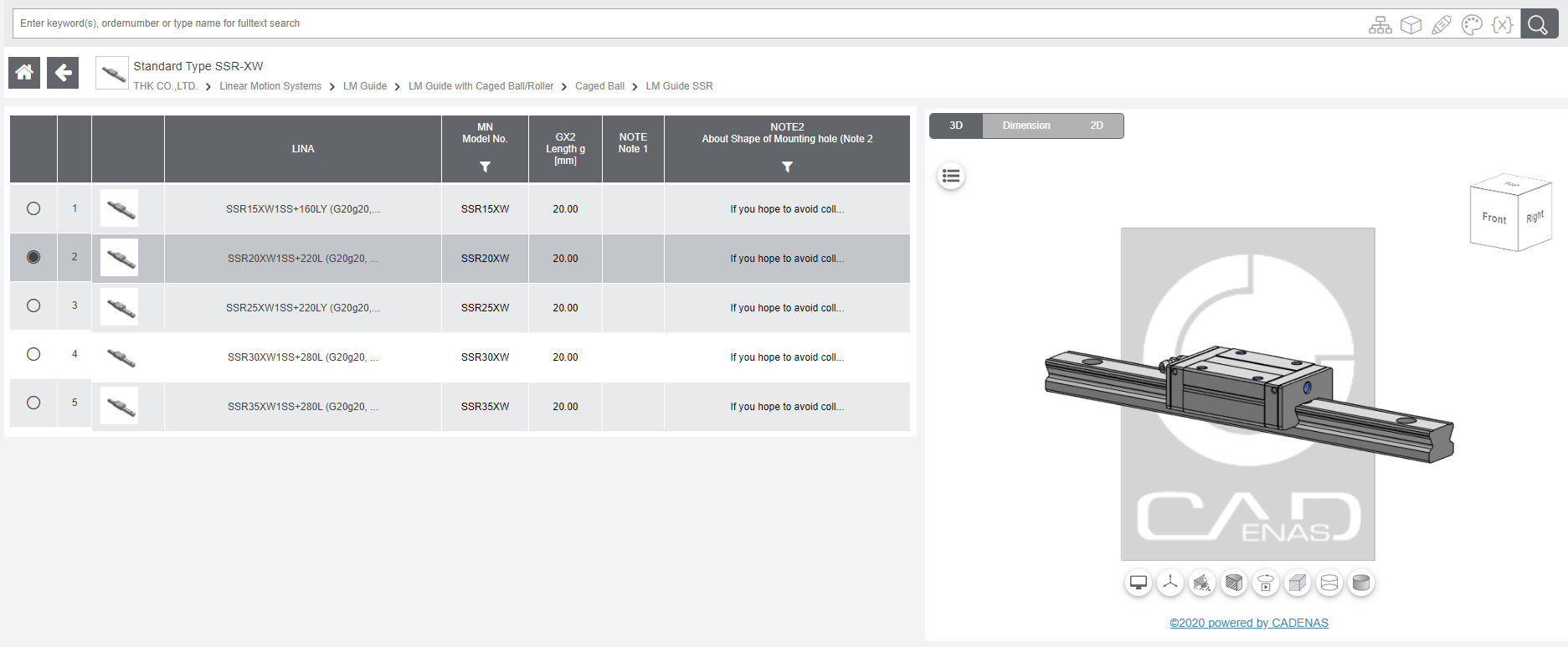
Task: Toggle the perspective projection plane icon
Action: click(1202, 583)
